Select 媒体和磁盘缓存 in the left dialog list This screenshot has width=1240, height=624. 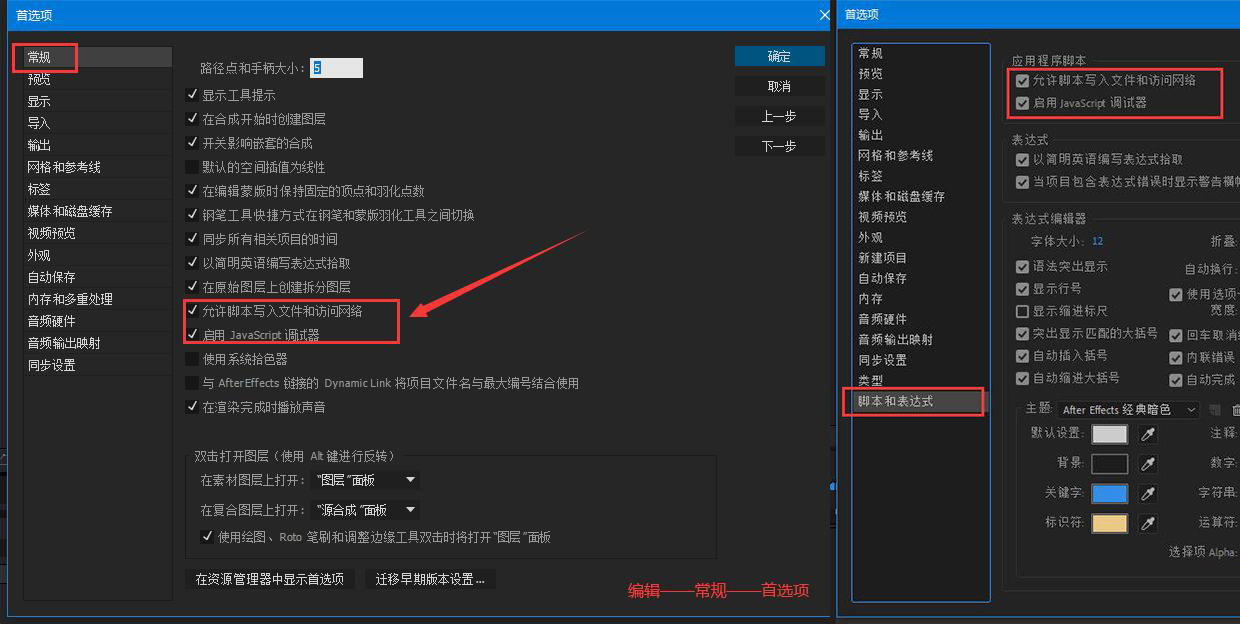tap(98, 211)
